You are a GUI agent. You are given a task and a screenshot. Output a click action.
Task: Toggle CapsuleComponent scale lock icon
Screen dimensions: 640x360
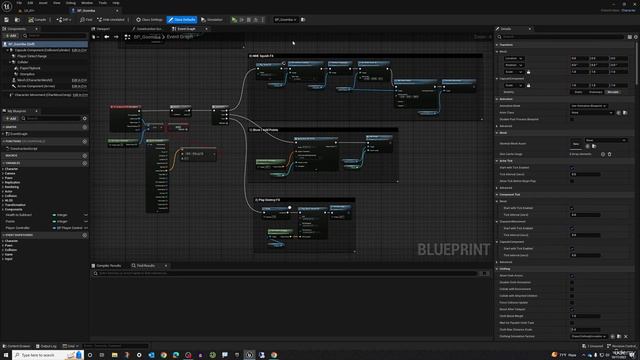pos(529,85)
